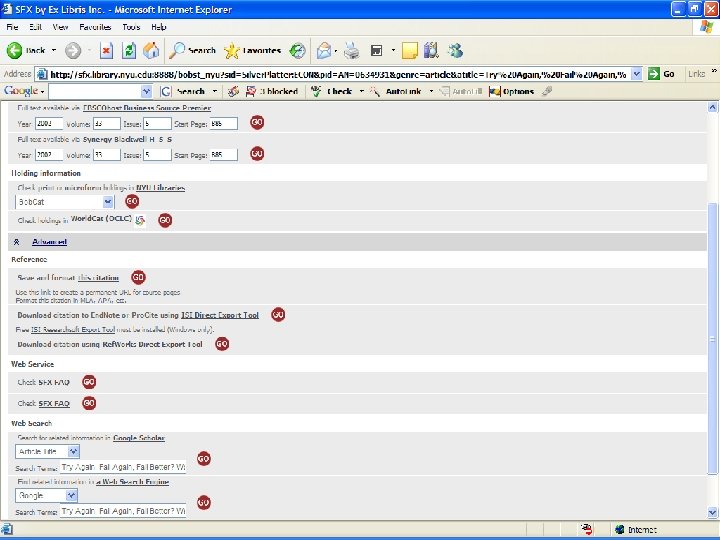Click the scrollbar down arrow
Viewport: 720px width, 540px height.
click(x=712, y=512)
